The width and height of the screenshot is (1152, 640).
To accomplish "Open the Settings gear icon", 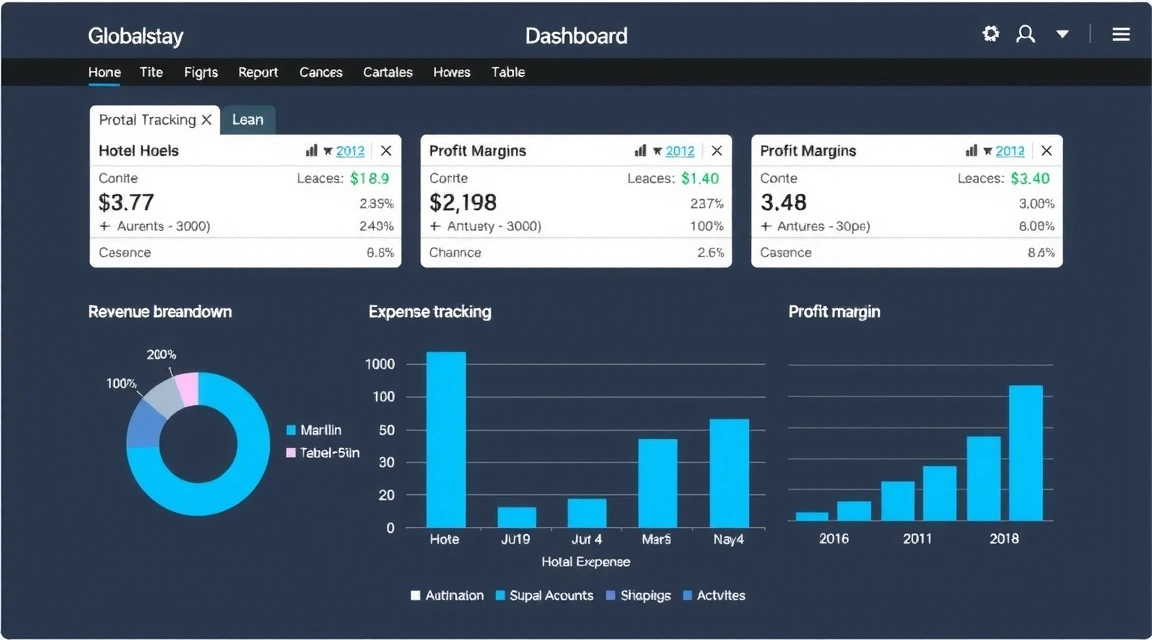I will pos(990,33).
